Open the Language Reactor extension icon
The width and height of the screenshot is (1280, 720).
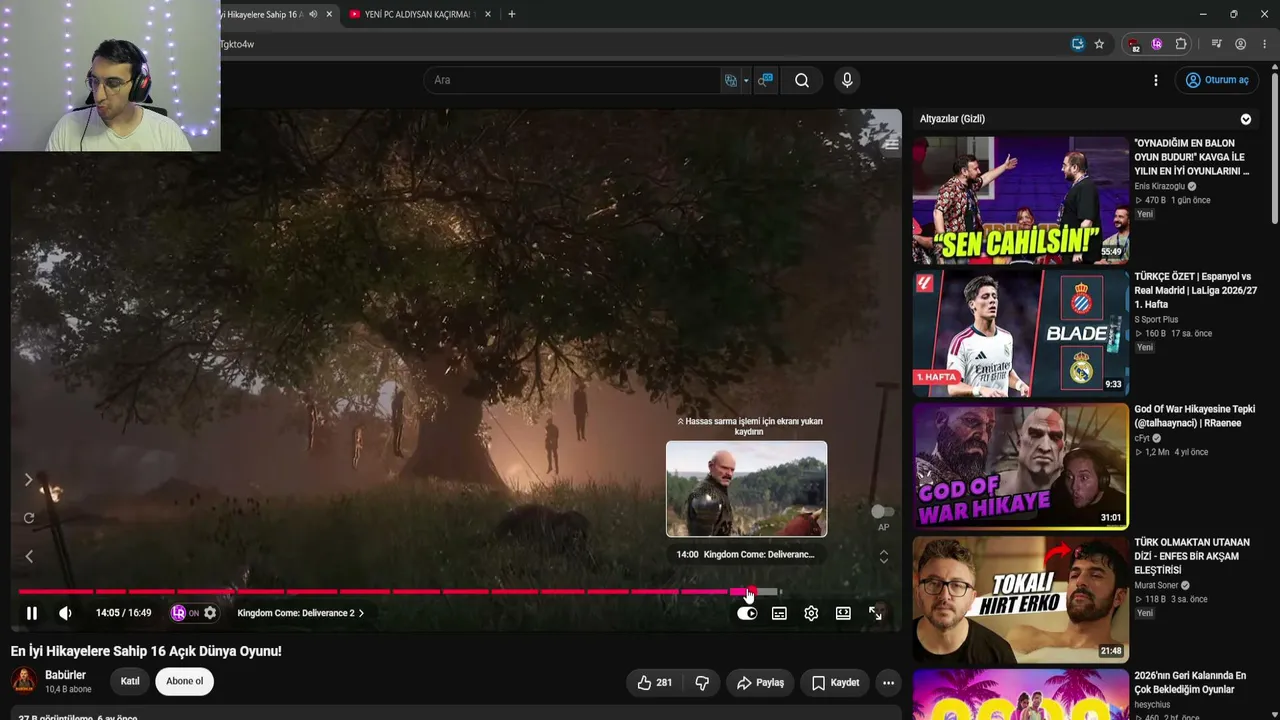coord(1157,44)
